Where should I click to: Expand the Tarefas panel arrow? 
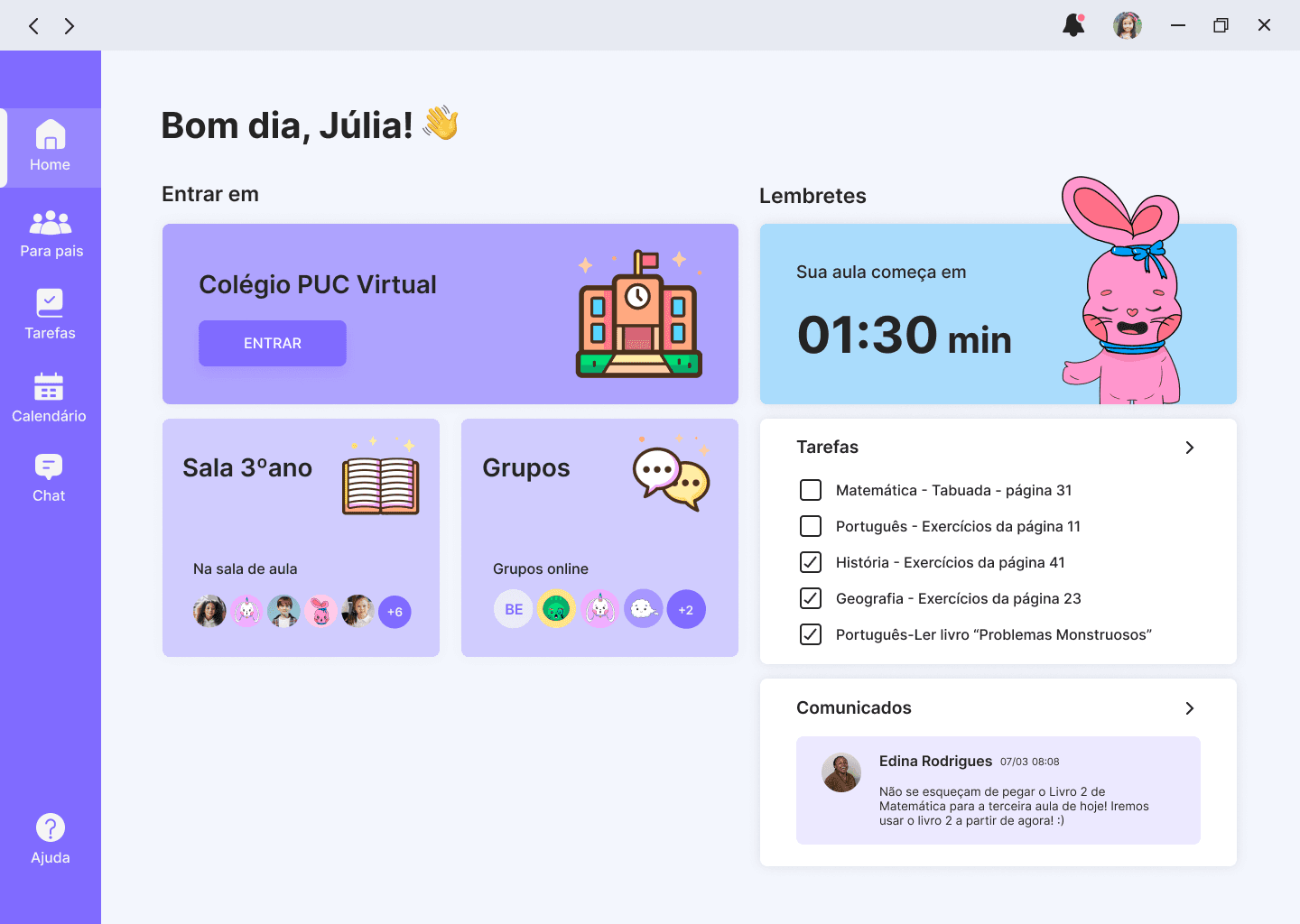[x=1189, y=448]
